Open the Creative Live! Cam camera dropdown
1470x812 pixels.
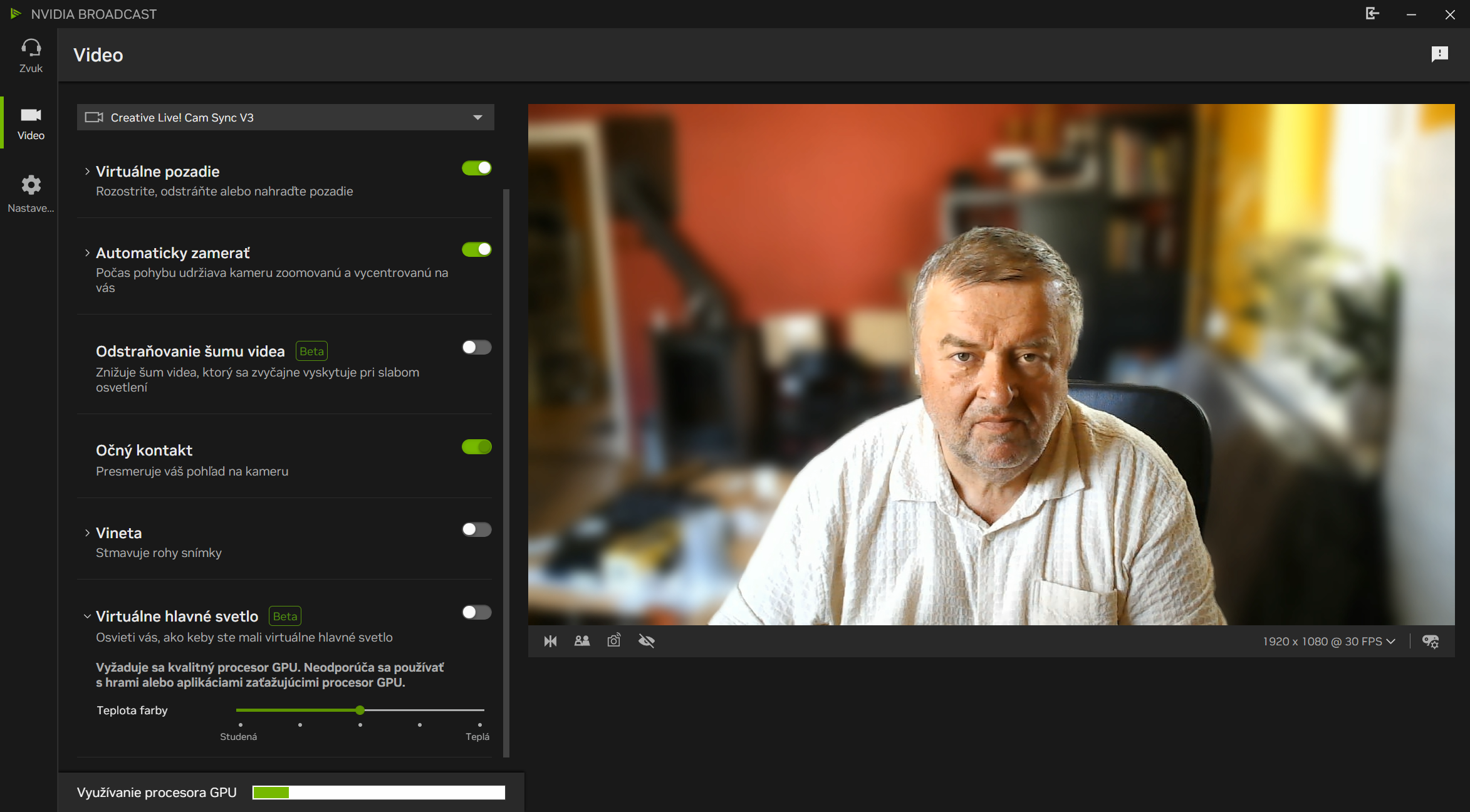pyautogui.click(x=285, y=117)
